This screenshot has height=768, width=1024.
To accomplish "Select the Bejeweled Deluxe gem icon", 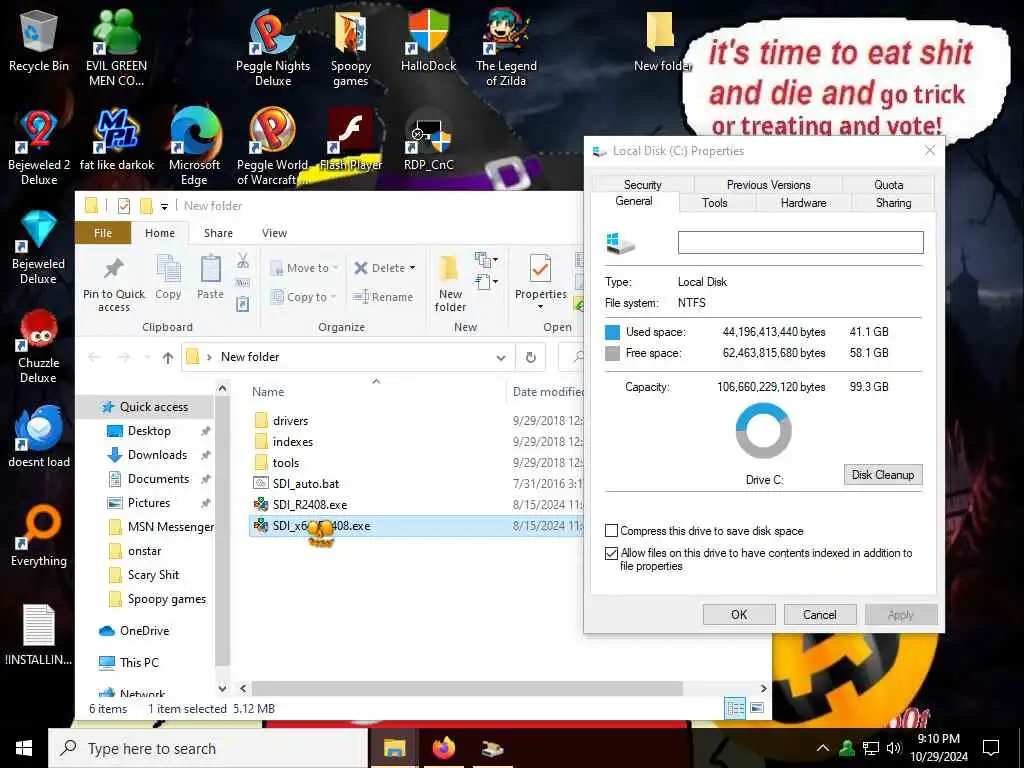I will tap(38, 247).
